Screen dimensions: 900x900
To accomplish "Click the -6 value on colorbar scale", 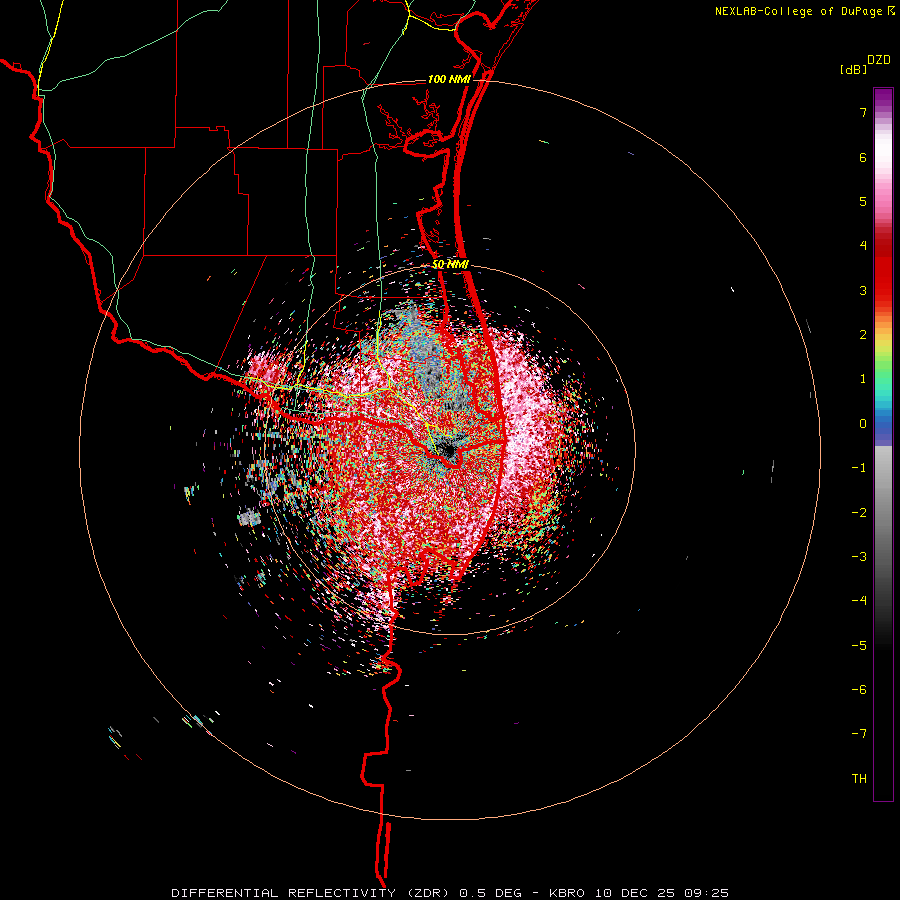I will (x=859, y=690).
